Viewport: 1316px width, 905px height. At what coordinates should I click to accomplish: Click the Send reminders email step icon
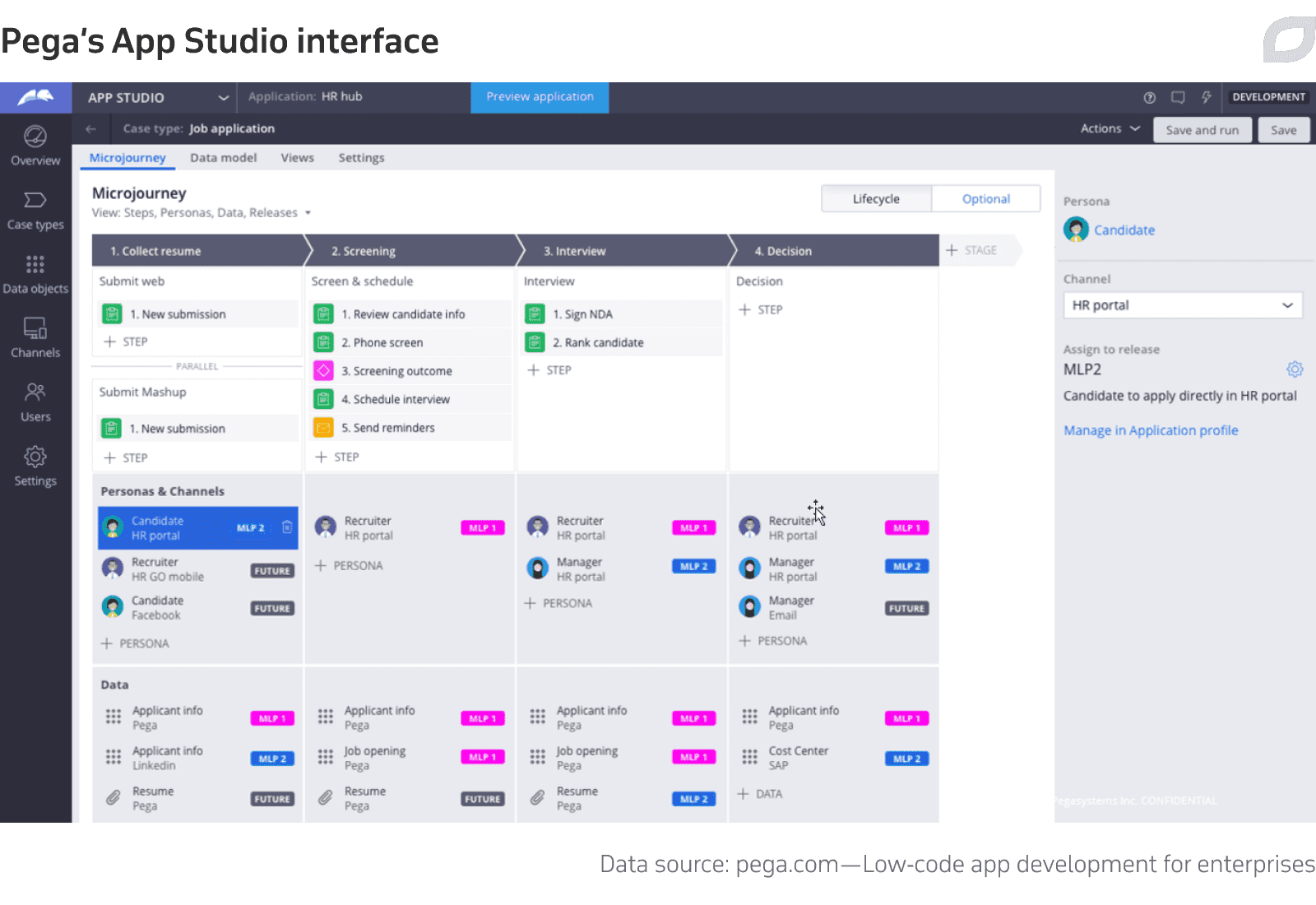pos(323,428)
